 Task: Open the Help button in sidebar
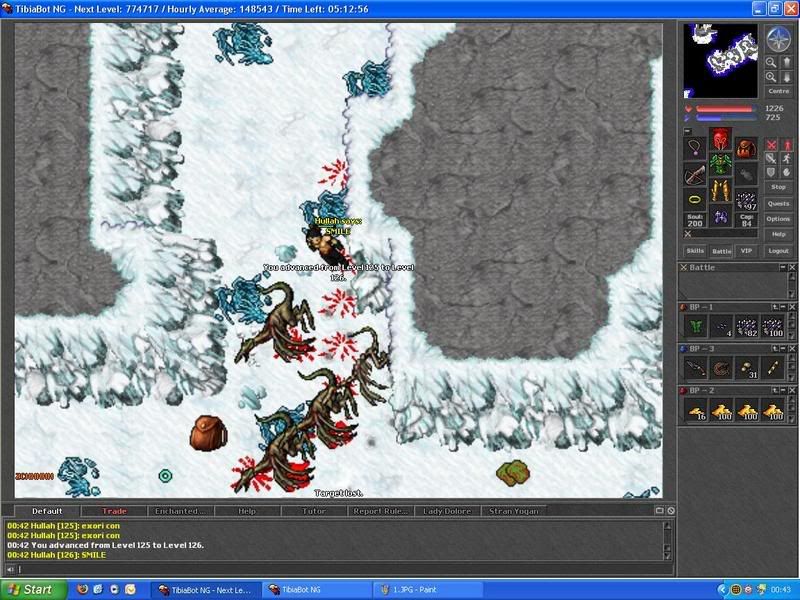coord(779,234)
